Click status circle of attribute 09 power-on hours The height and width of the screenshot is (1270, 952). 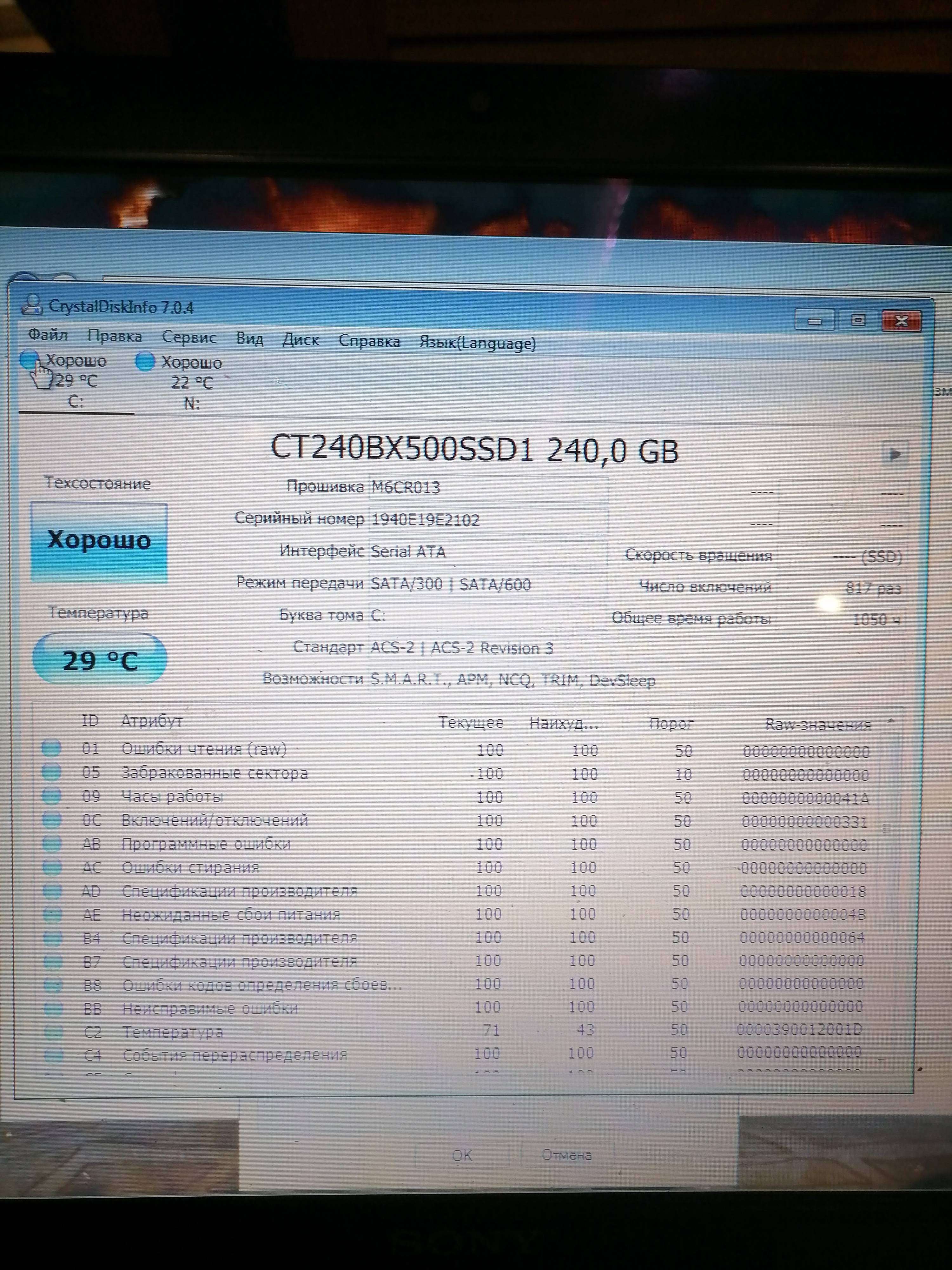(52, 796)
